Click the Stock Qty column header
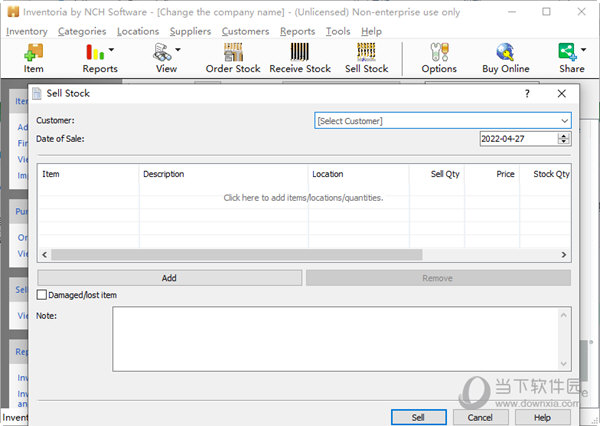The width and height of the screenshot is (600, 426). pyautogui.click(x=545, y=174)
